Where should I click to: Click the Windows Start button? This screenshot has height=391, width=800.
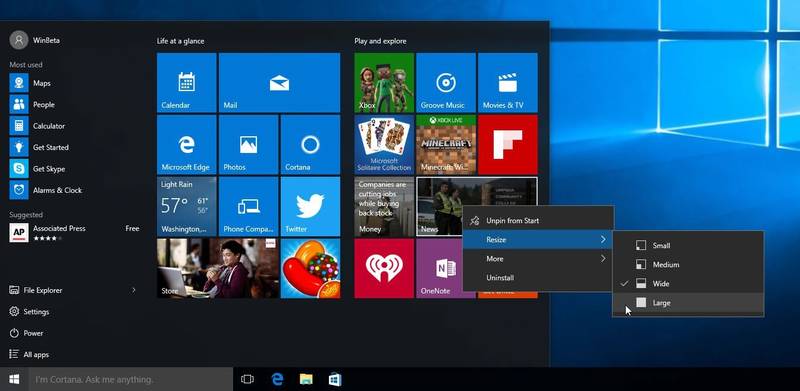[x=14, y=379]
